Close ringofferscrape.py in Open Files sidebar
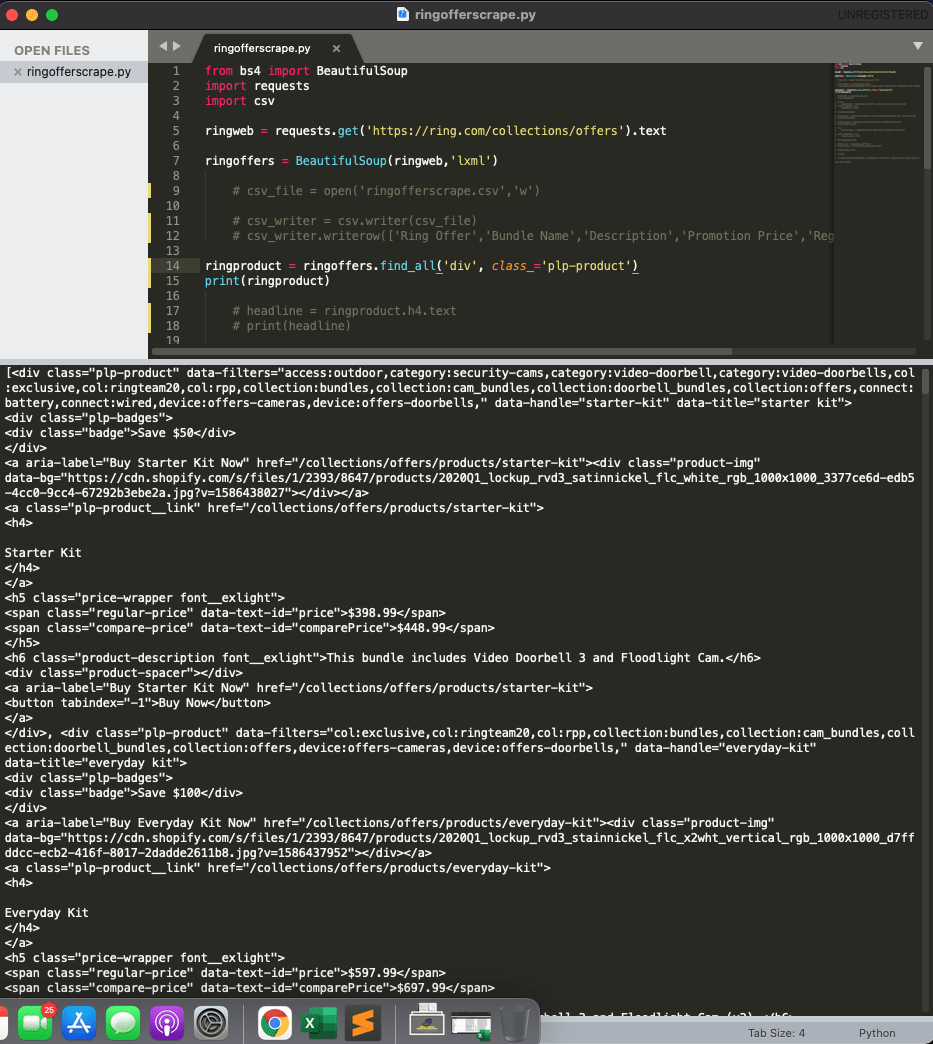This screenshot has height=1044, width=933. [18, 72]
